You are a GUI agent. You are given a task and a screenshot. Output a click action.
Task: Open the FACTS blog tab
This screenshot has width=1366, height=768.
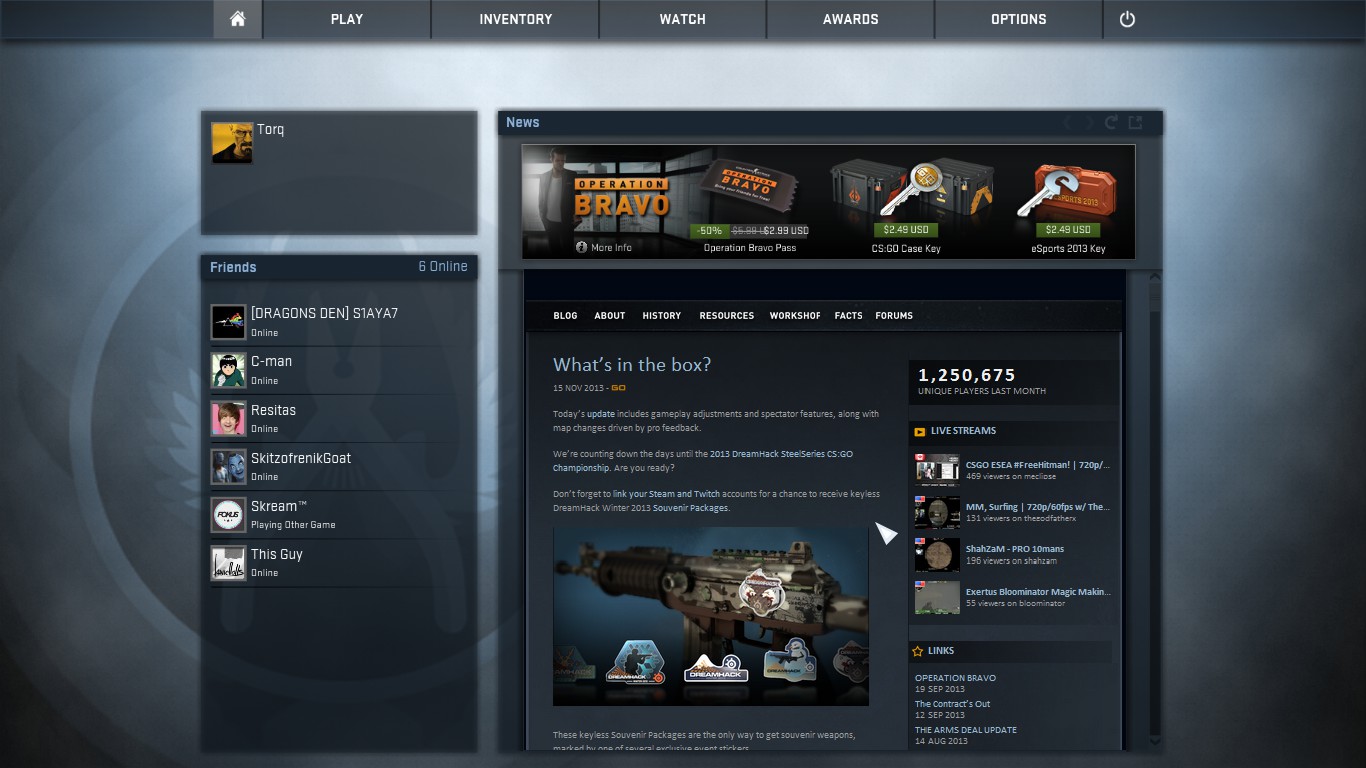[848, 316]
